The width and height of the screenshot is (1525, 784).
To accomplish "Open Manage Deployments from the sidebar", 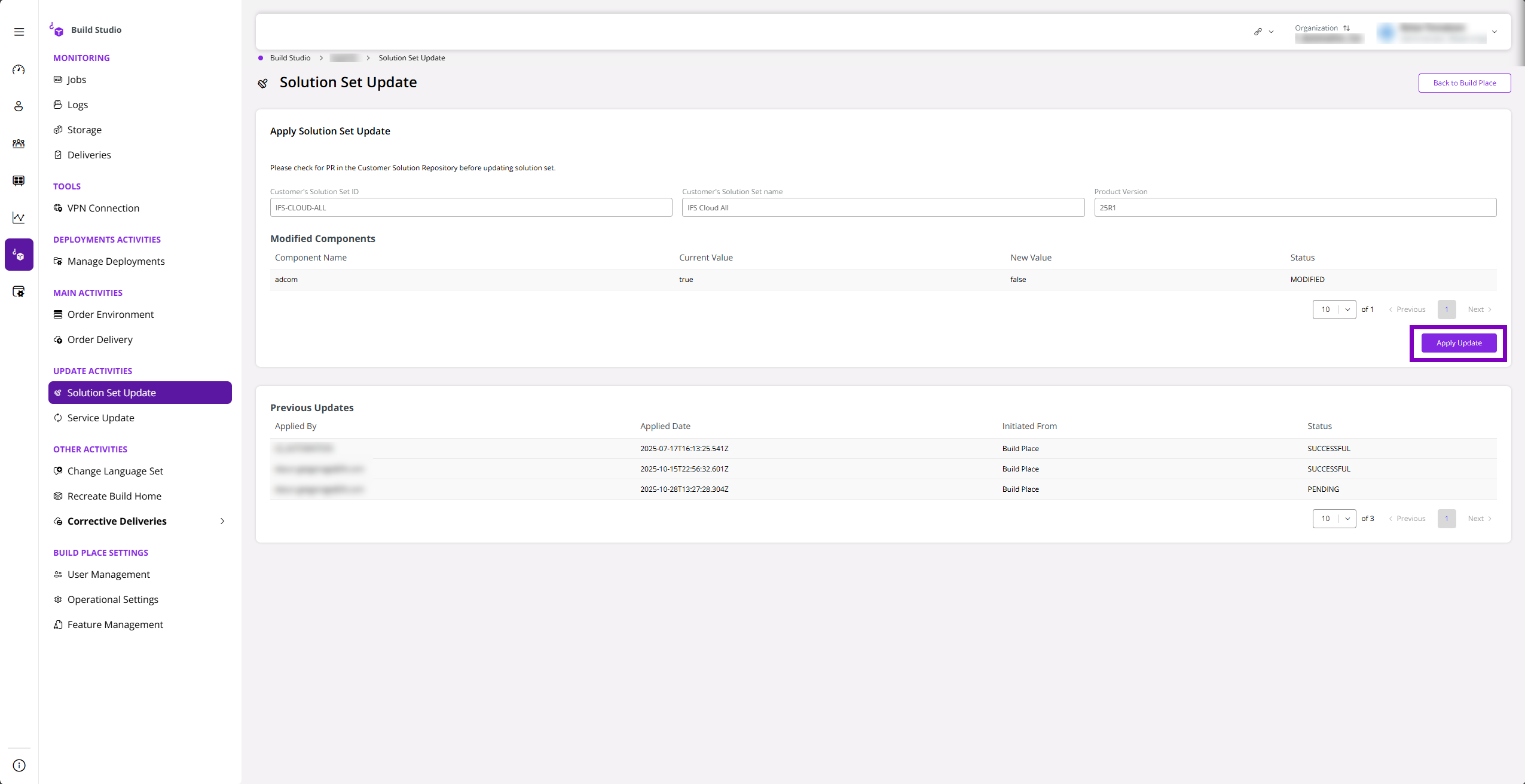I will [x=115, y=261].
